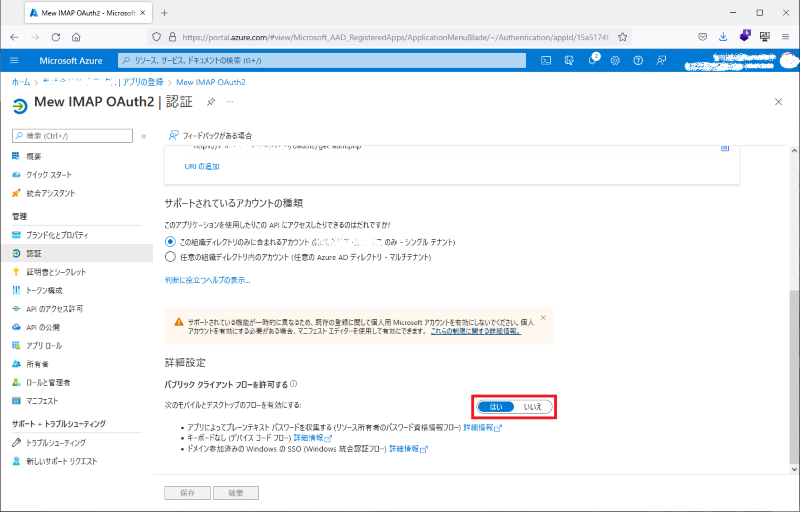800x512 pixels.
Task: Open a new browser tab
Action: point(164,13)
